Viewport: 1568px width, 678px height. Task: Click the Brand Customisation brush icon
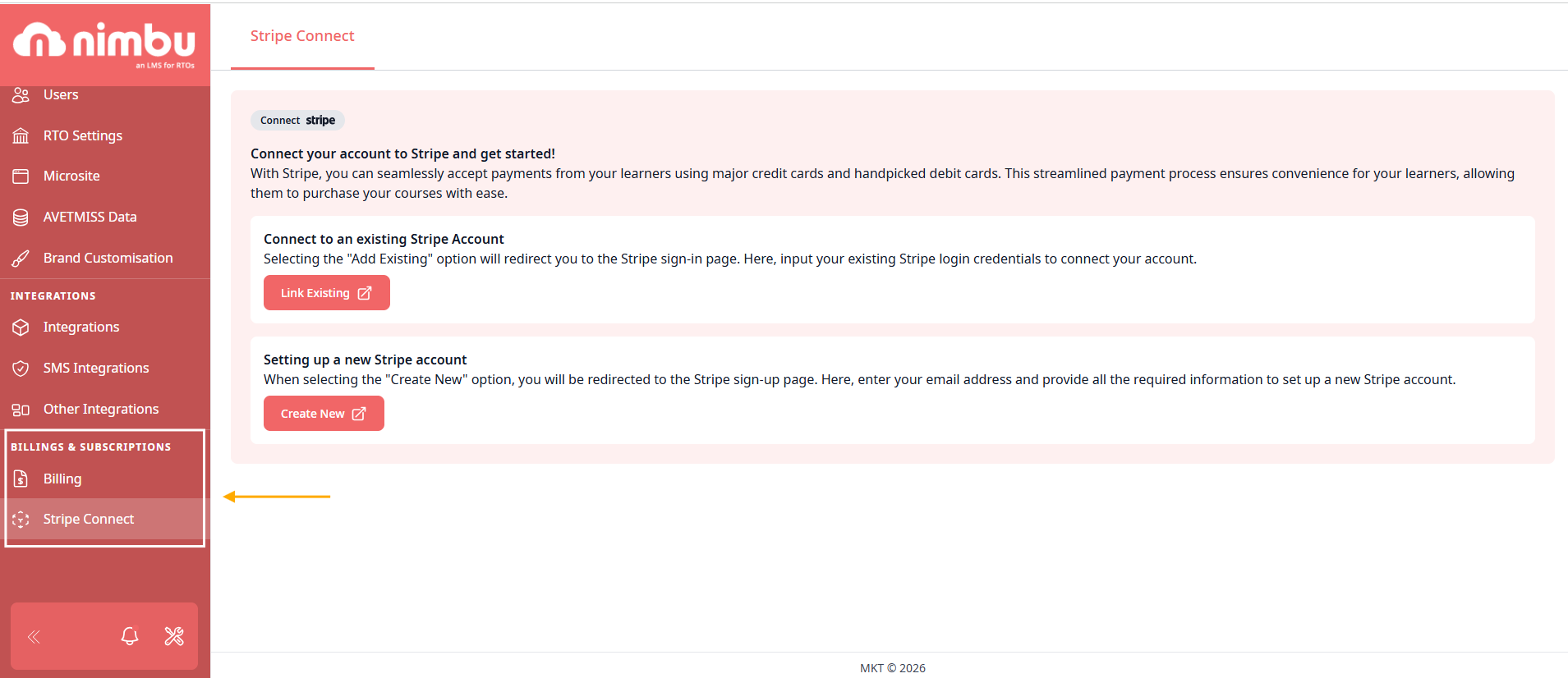coord(21,259)
